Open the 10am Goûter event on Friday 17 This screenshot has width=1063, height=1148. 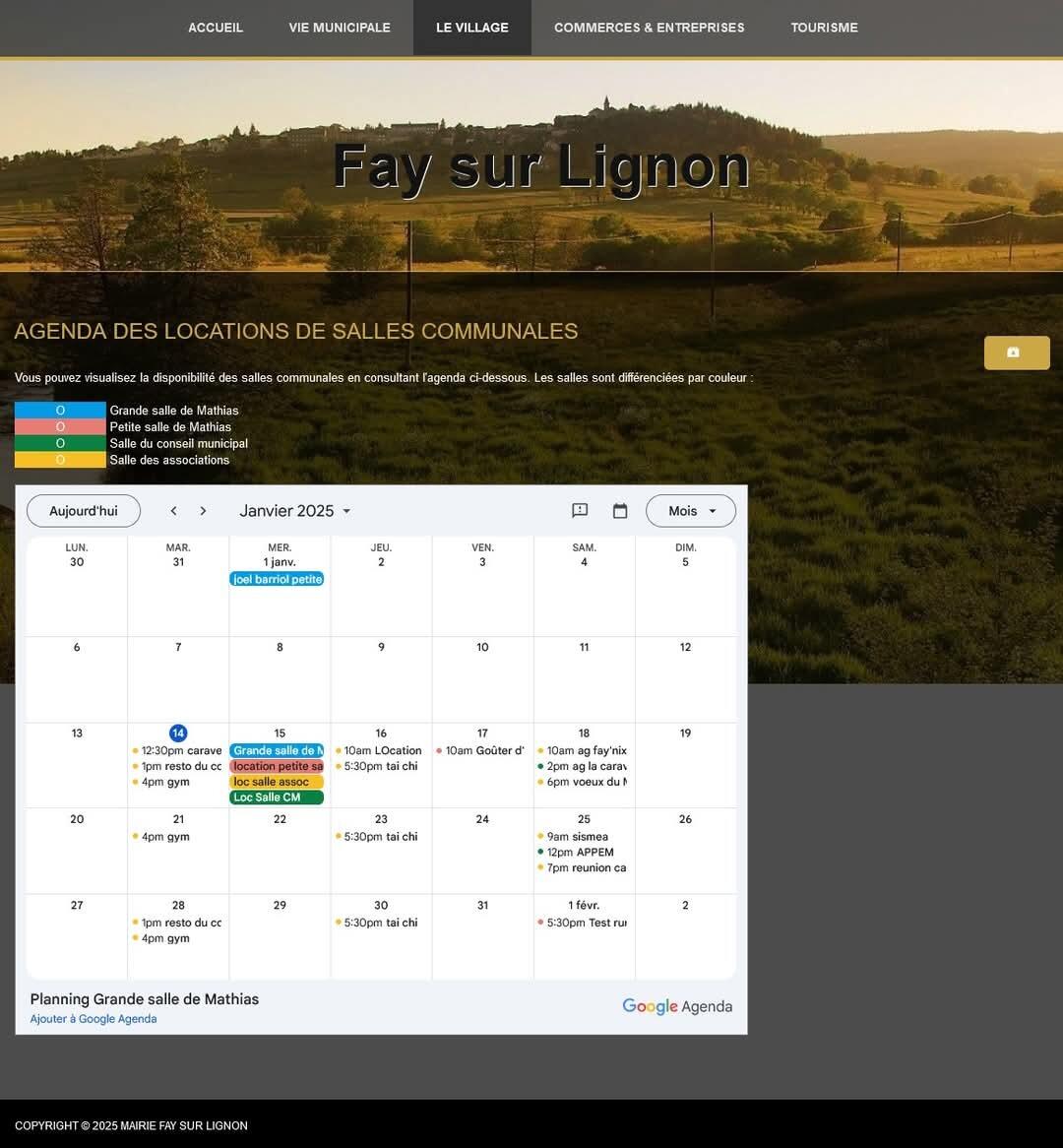pos(483,750)
